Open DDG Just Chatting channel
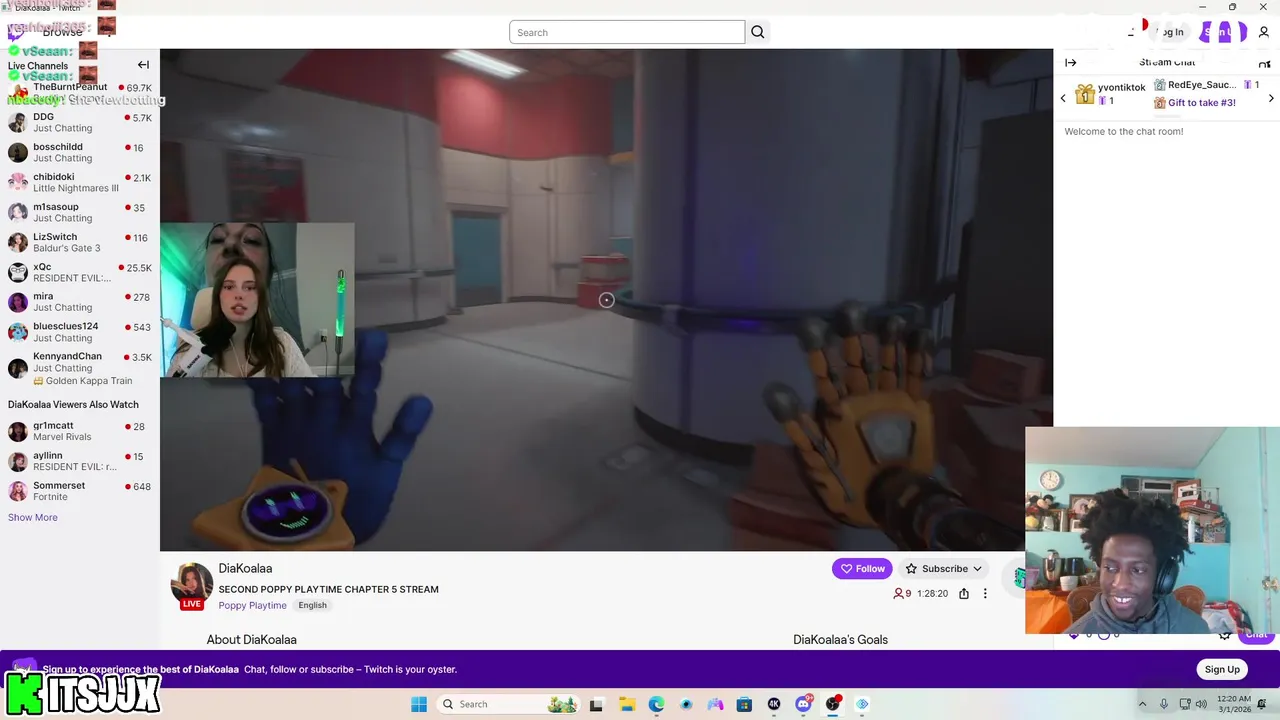Image resolution: width=1280 pixels, height=720 pixels. pos(80,122)
